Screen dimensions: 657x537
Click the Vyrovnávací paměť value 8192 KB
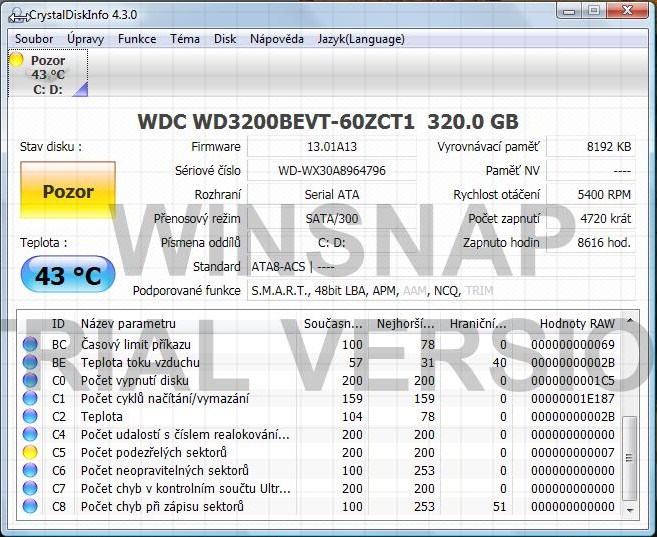tap(591, 147)
